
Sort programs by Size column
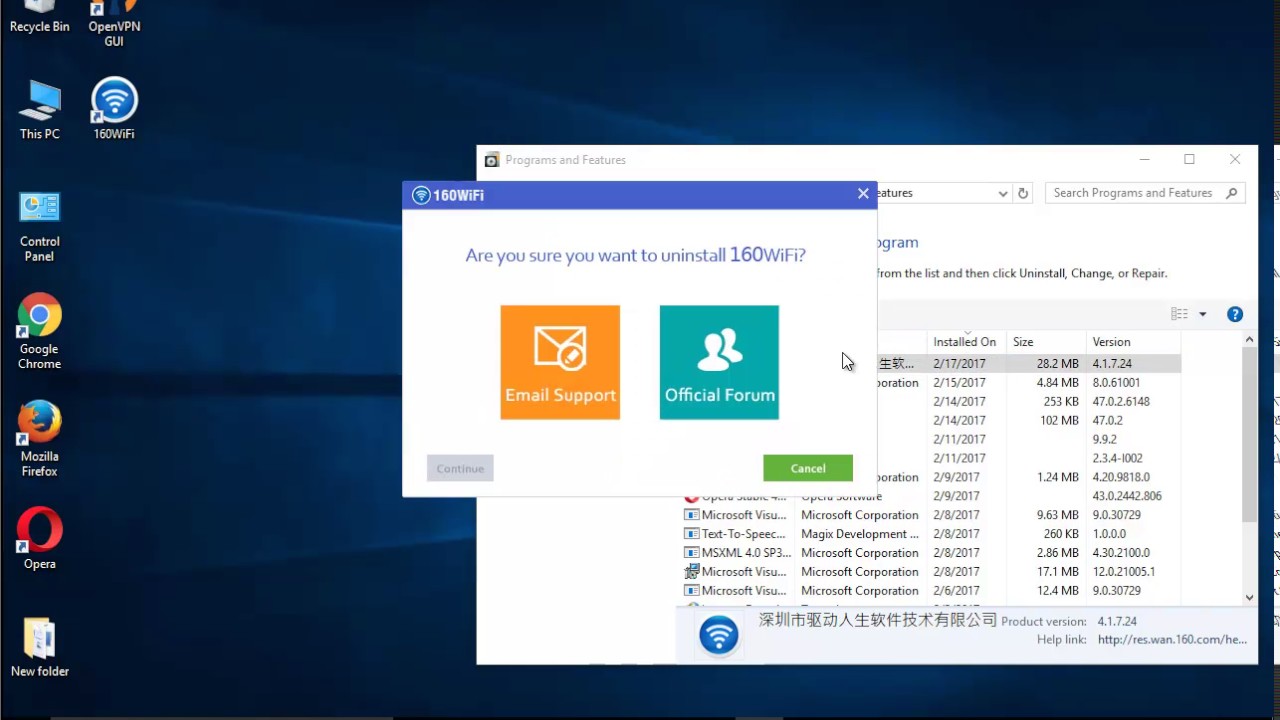(x=1047, y=342)
